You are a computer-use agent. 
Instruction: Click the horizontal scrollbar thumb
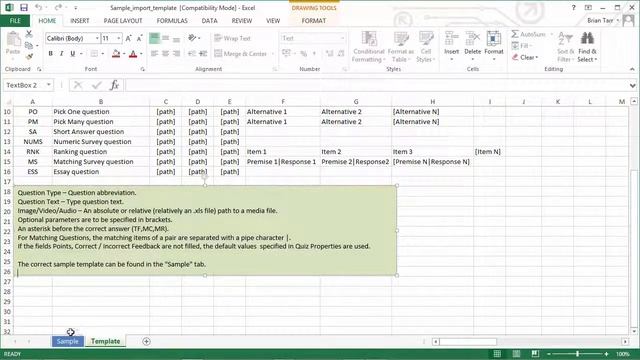tap(468, 341)
